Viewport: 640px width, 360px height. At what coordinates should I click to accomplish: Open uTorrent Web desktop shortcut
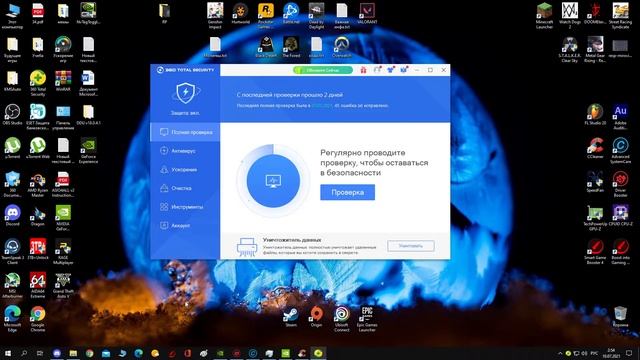pyautogui.click(x=38, y=148)
